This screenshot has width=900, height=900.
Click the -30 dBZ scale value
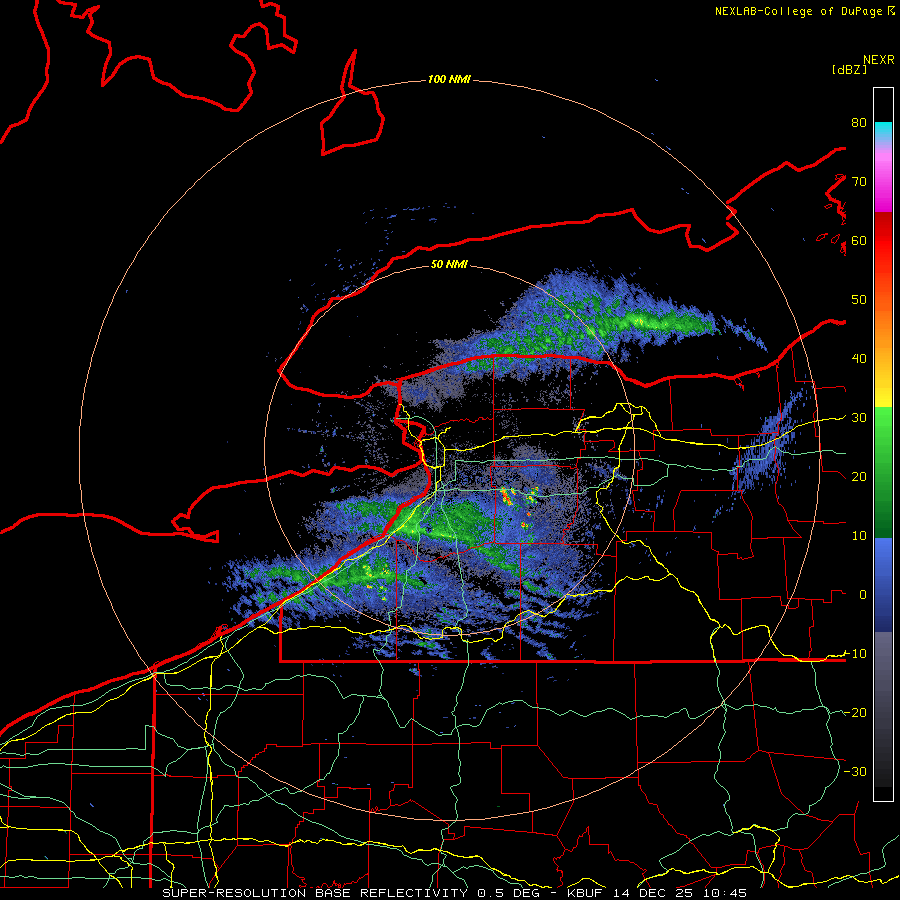click(x=855, y=771)
